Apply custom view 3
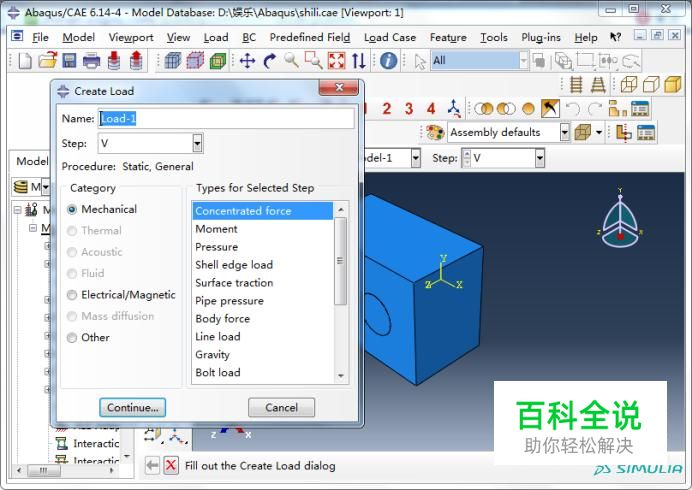The height and width of the screenshot is (490, 692). click(x=409, y=109)
